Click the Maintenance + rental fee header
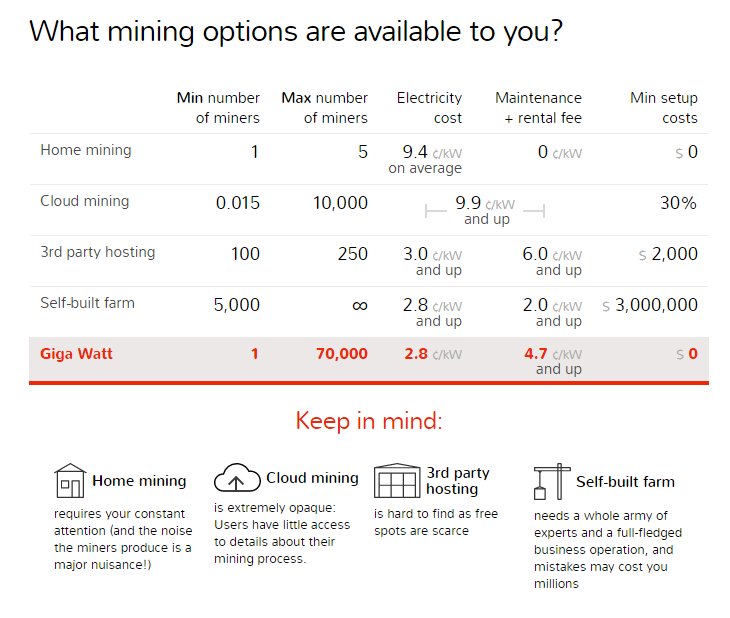This screenshot has height=618, width=730. (x=538, y=108)
